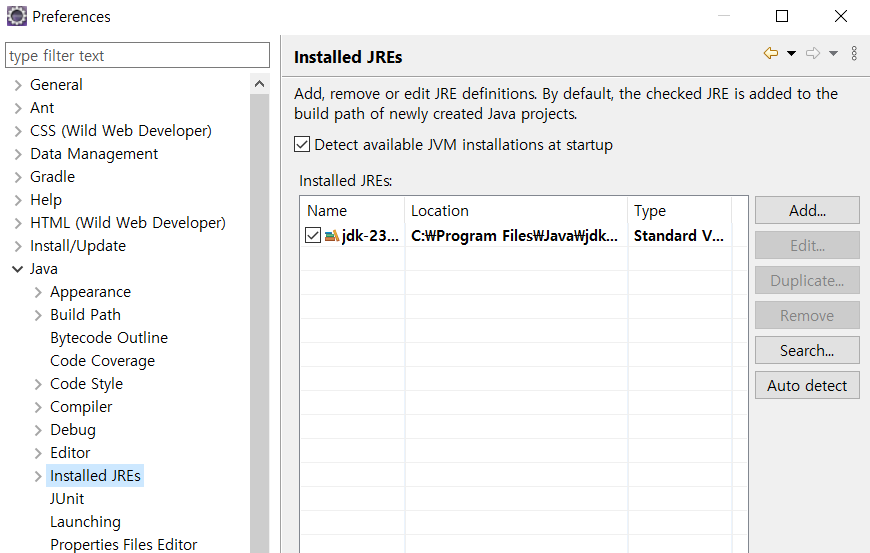The height and width of the screenshot is (553, 870).
Task: Select JUnit in the preferences tree
Action: pyautogui.click(x=67, y=499)
